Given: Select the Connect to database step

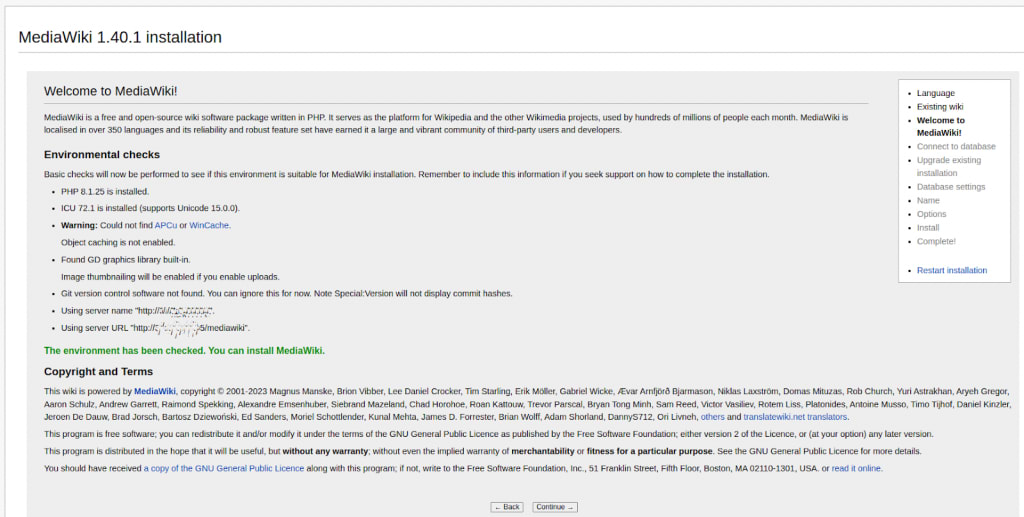Looking at the screenshot, I should 956,147.
